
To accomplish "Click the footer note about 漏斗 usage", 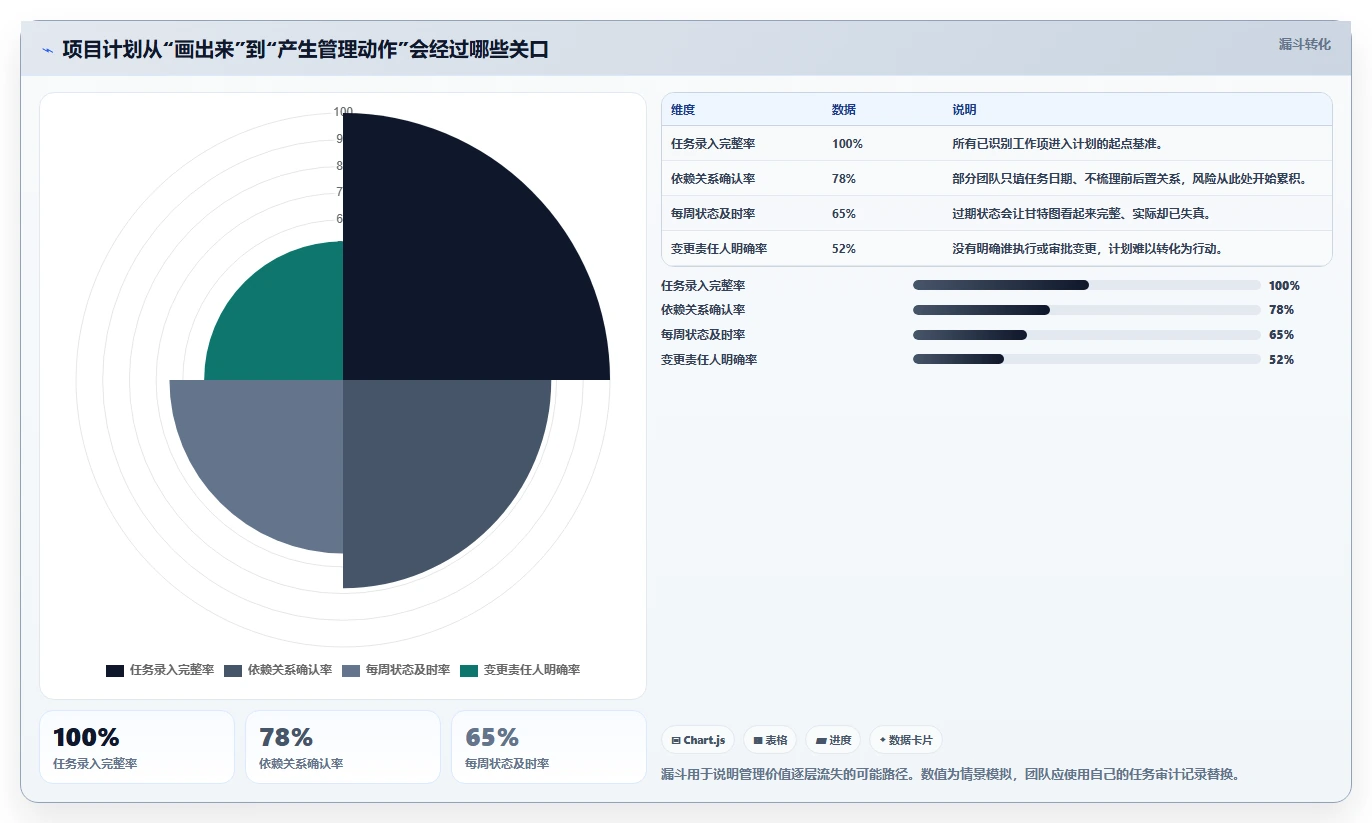I will (951, 775).
